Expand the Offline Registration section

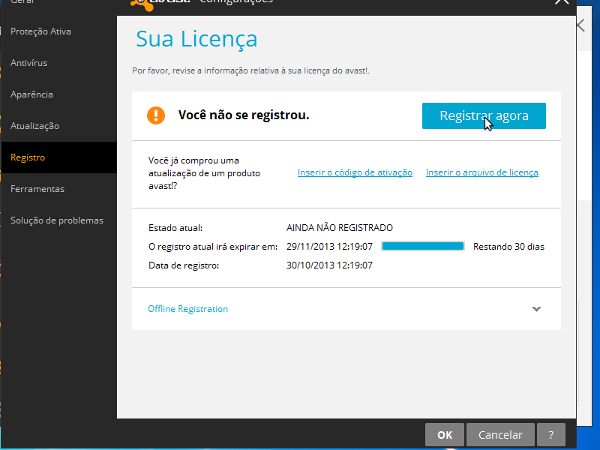[x=346, y=309]
